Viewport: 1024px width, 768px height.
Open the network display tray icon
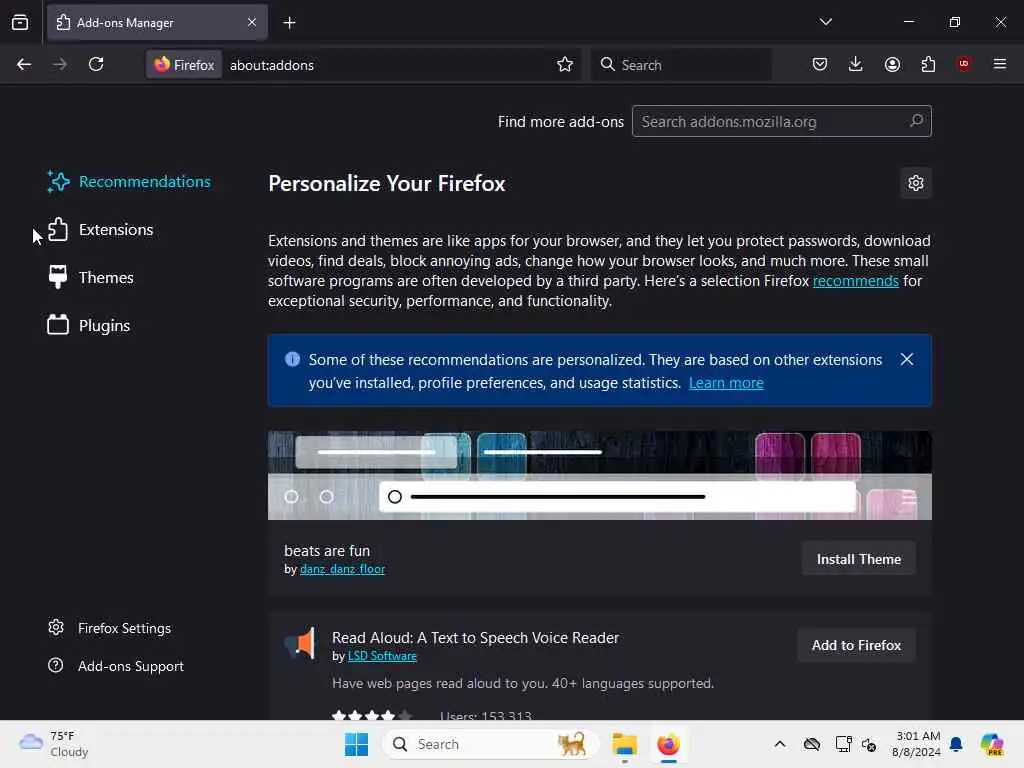[x=843, y=744]
